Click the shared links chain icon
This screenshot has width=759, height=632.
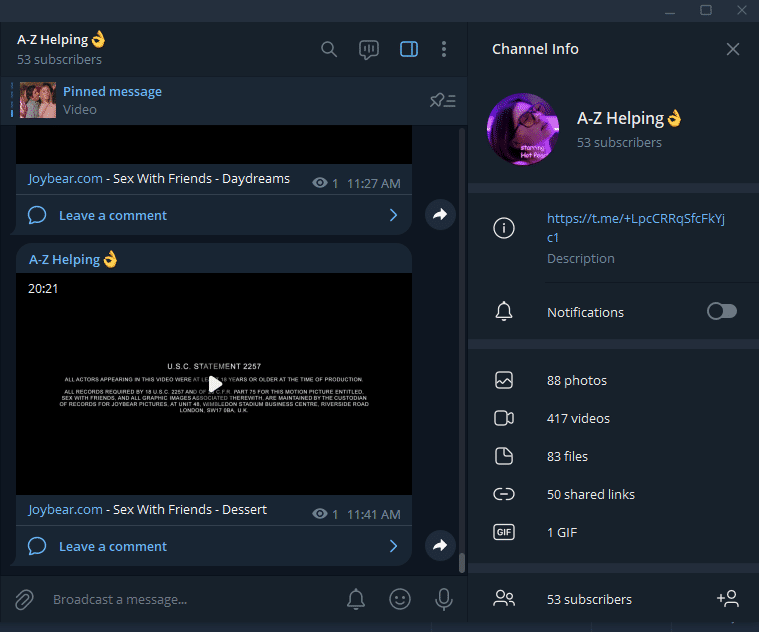coord(504,494)
